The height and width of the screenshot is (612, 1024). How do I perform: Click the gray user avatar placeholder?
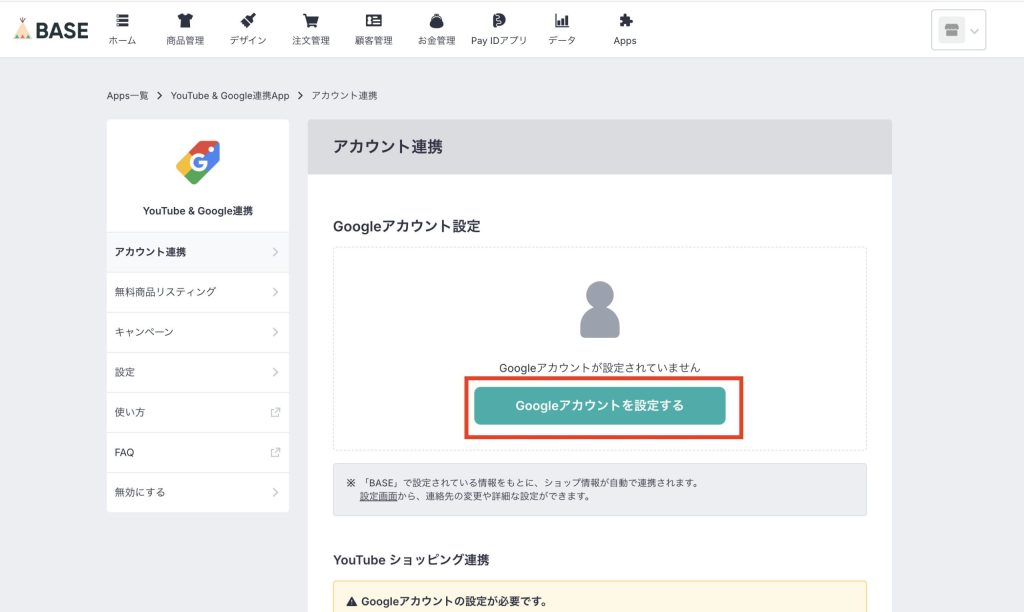click(x=600, y=310)
